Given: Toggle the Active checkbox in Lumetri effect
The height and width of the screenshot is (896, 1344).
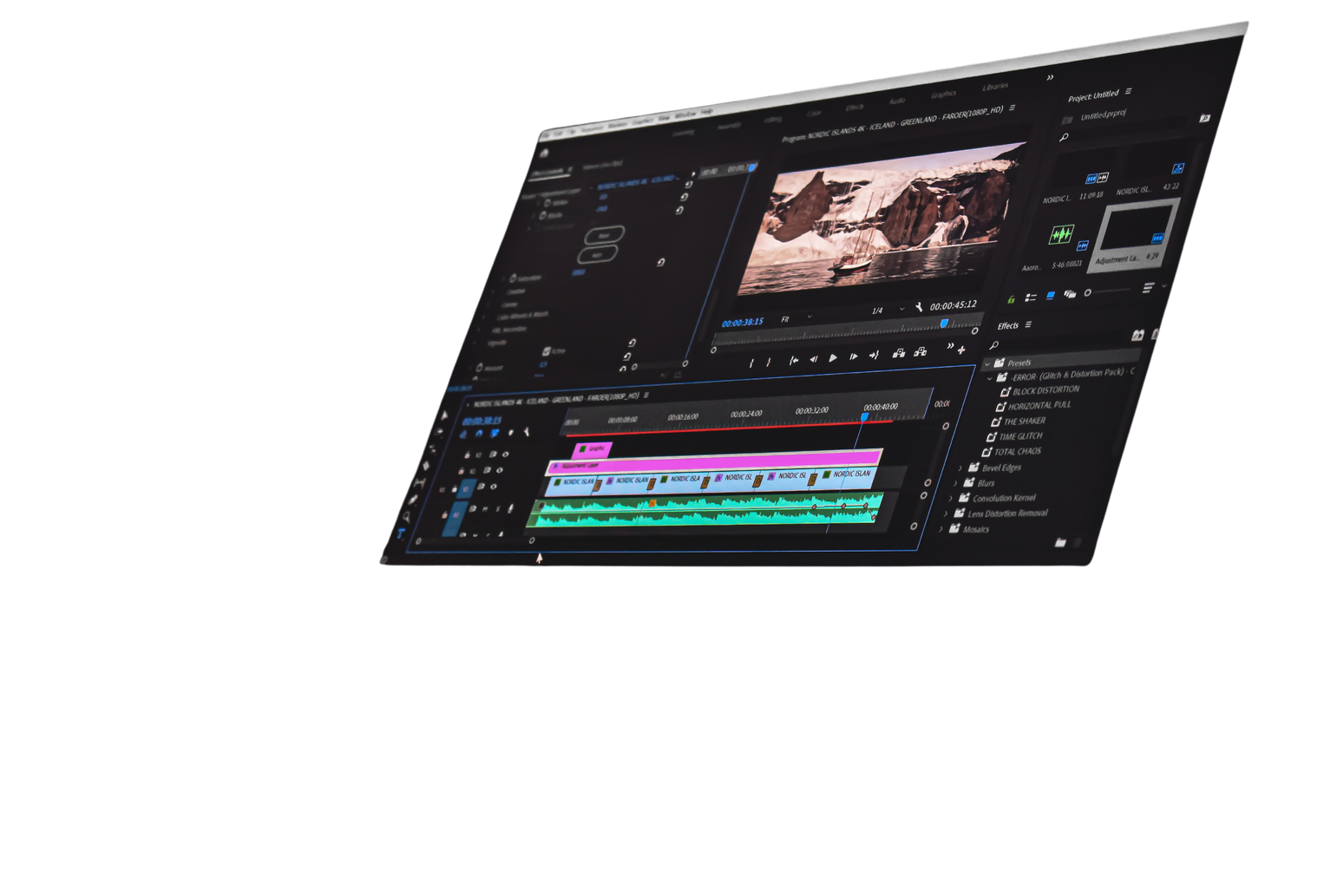Looking at the screenshot, I should (547, 351).
